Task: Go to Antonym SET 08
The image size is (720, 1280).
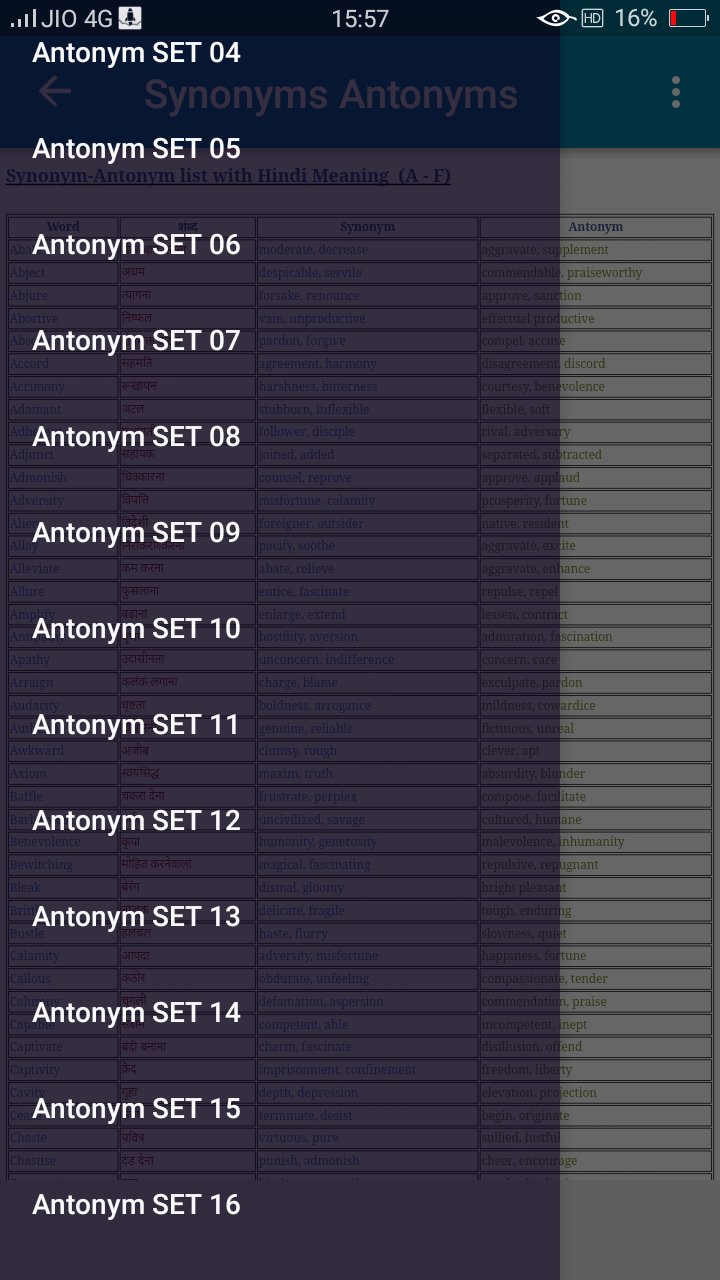Action: (x=137, y=437)
